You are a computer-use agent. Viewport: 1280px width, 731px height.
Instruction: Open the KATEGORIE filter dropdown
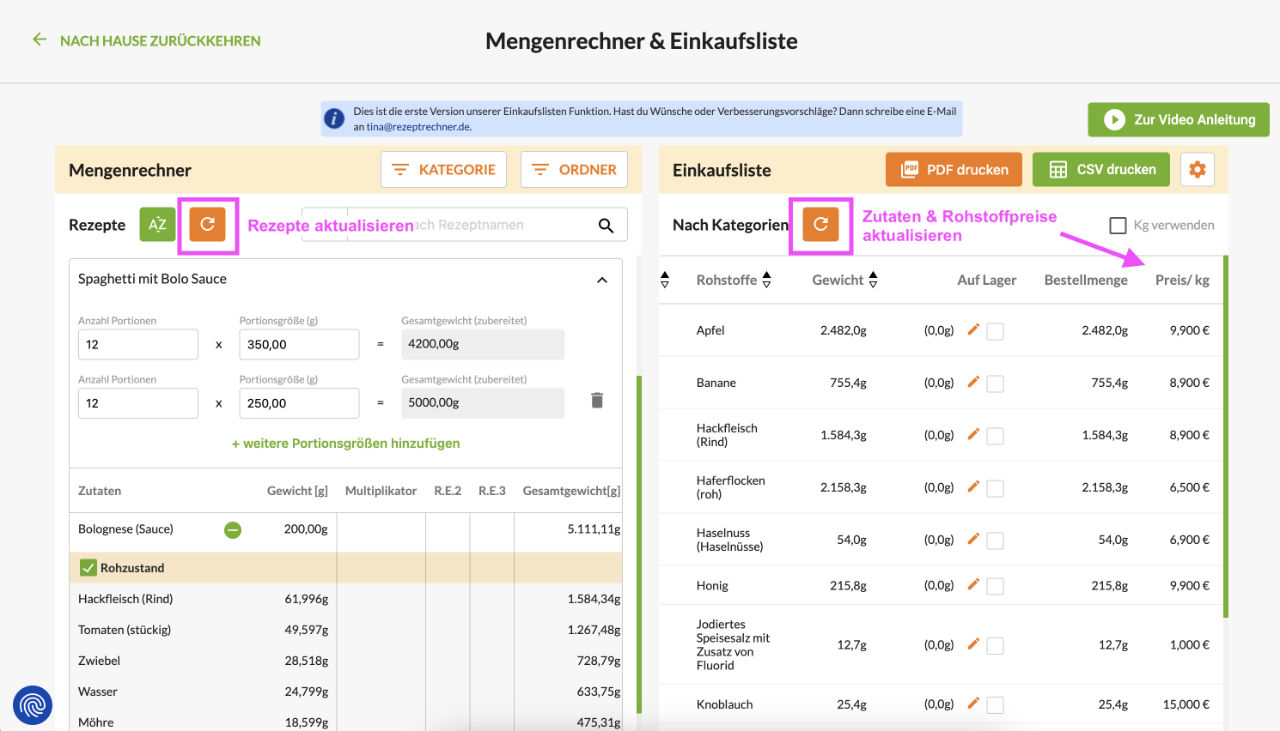[x=444, y=169]
